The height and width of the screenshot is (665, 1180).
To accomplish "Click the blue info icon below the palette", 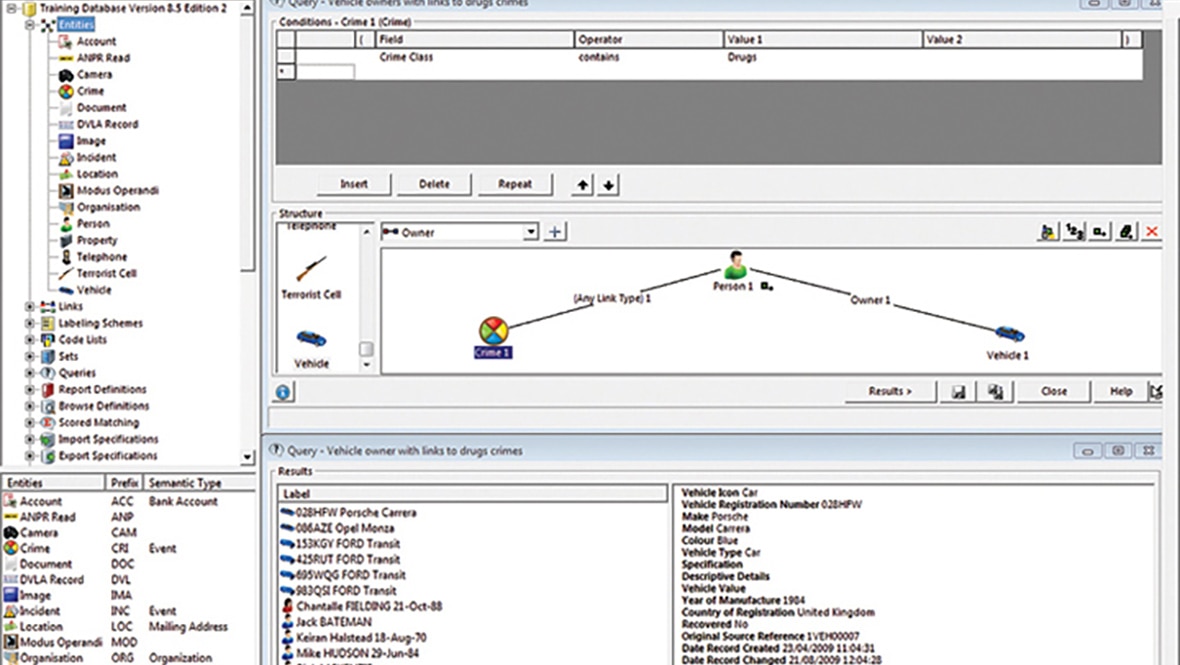I will point(283,393).
